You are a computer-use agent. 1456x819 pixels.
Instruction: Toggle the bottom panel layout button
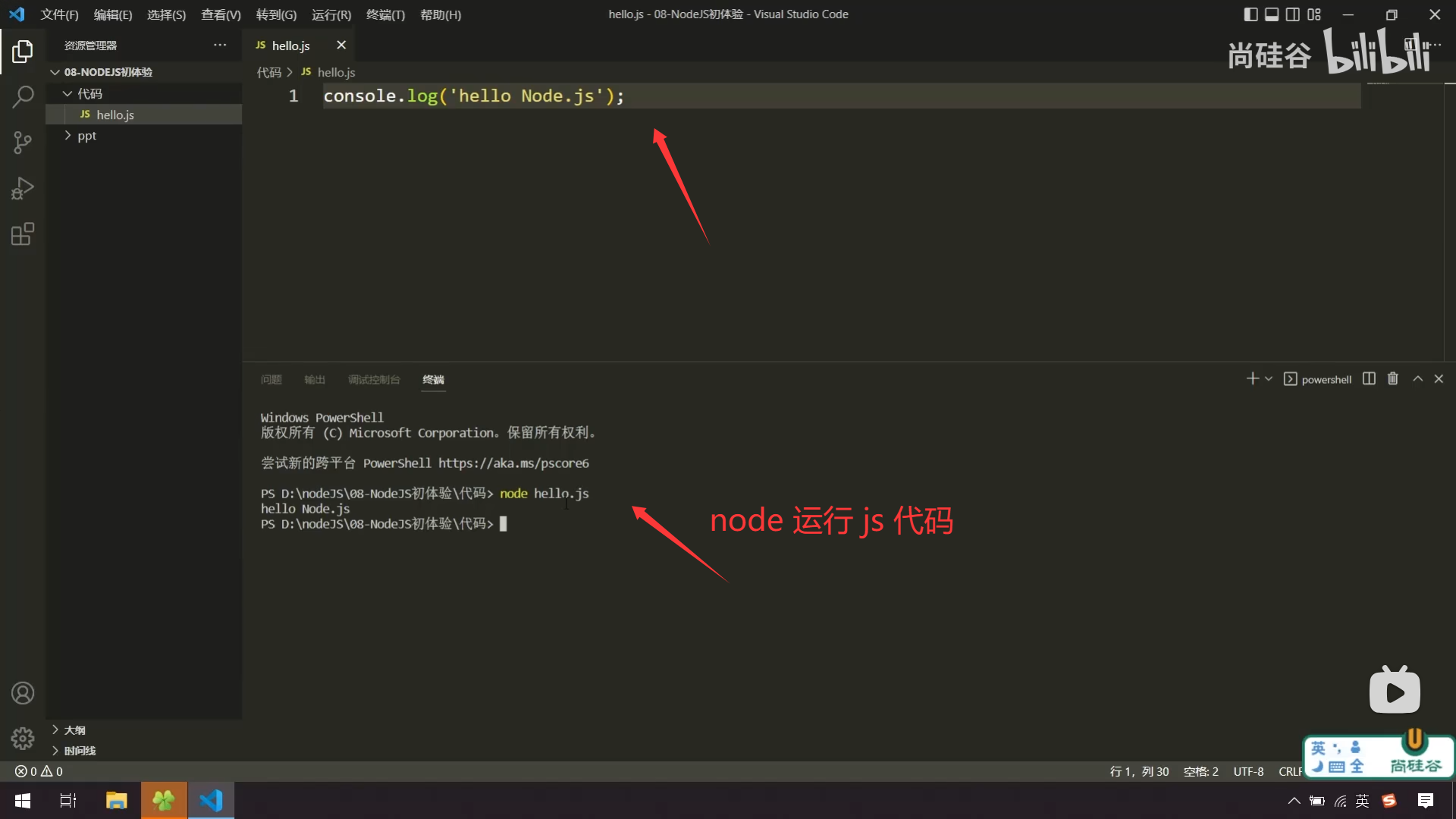click(x=1272, y=14)
